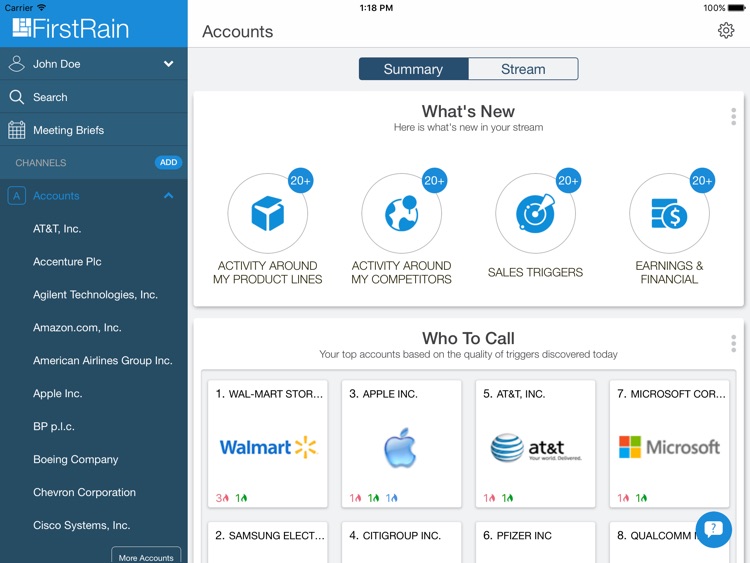
Task: Open Who To Call options menu dots
Action: pos(733,343)
